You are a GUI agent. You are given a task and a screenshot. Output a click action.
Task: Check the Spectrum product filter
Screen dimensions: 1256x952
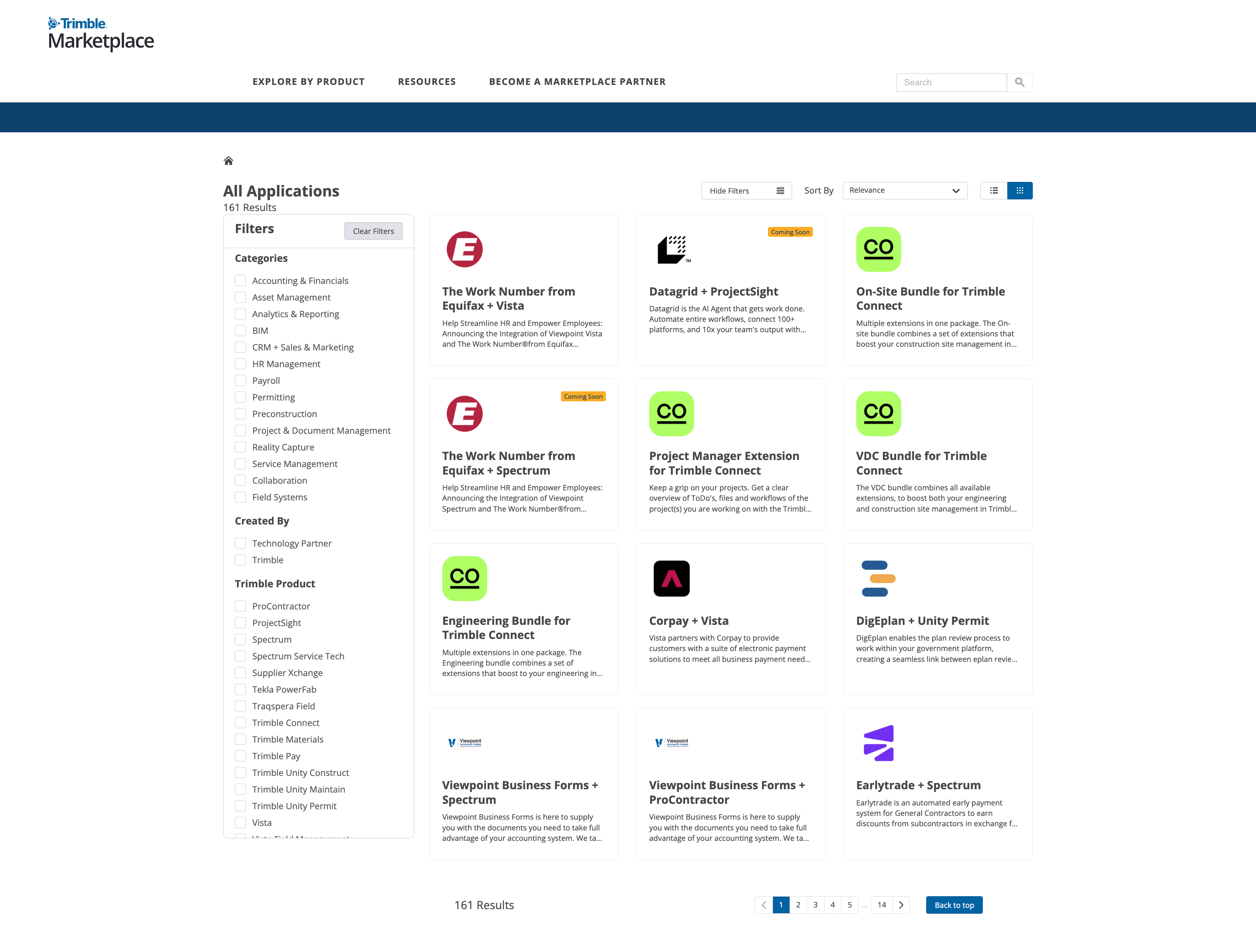point(241,639)
